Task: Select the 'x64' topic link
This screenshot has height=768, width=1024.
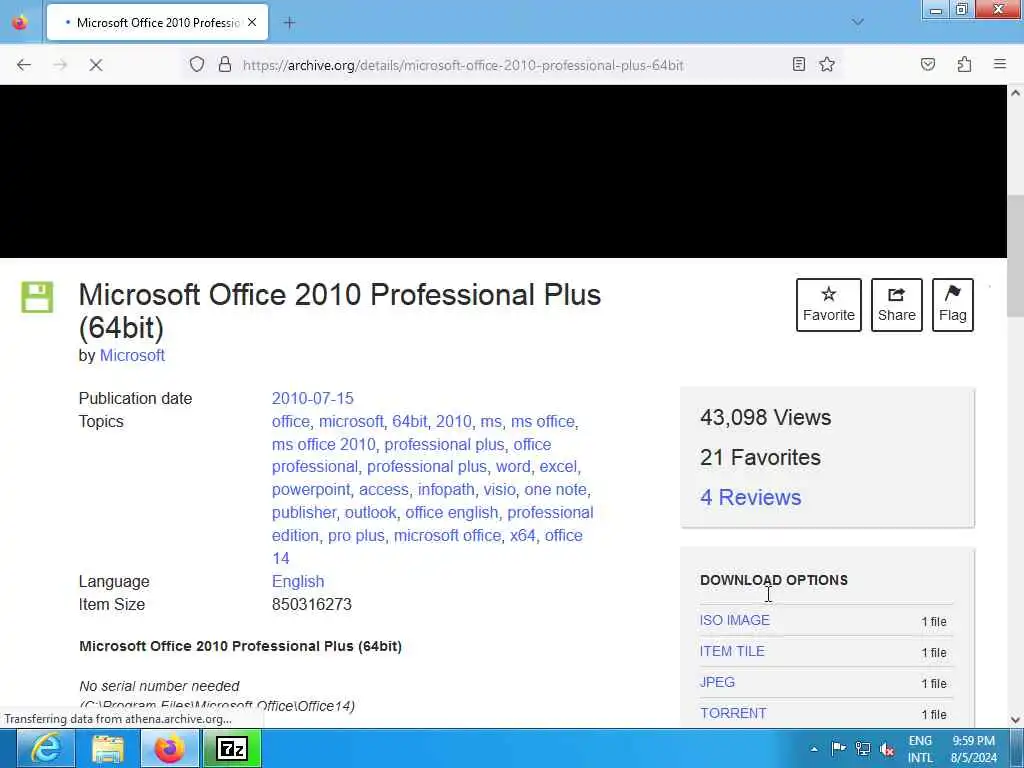Action: pos(522,536)
